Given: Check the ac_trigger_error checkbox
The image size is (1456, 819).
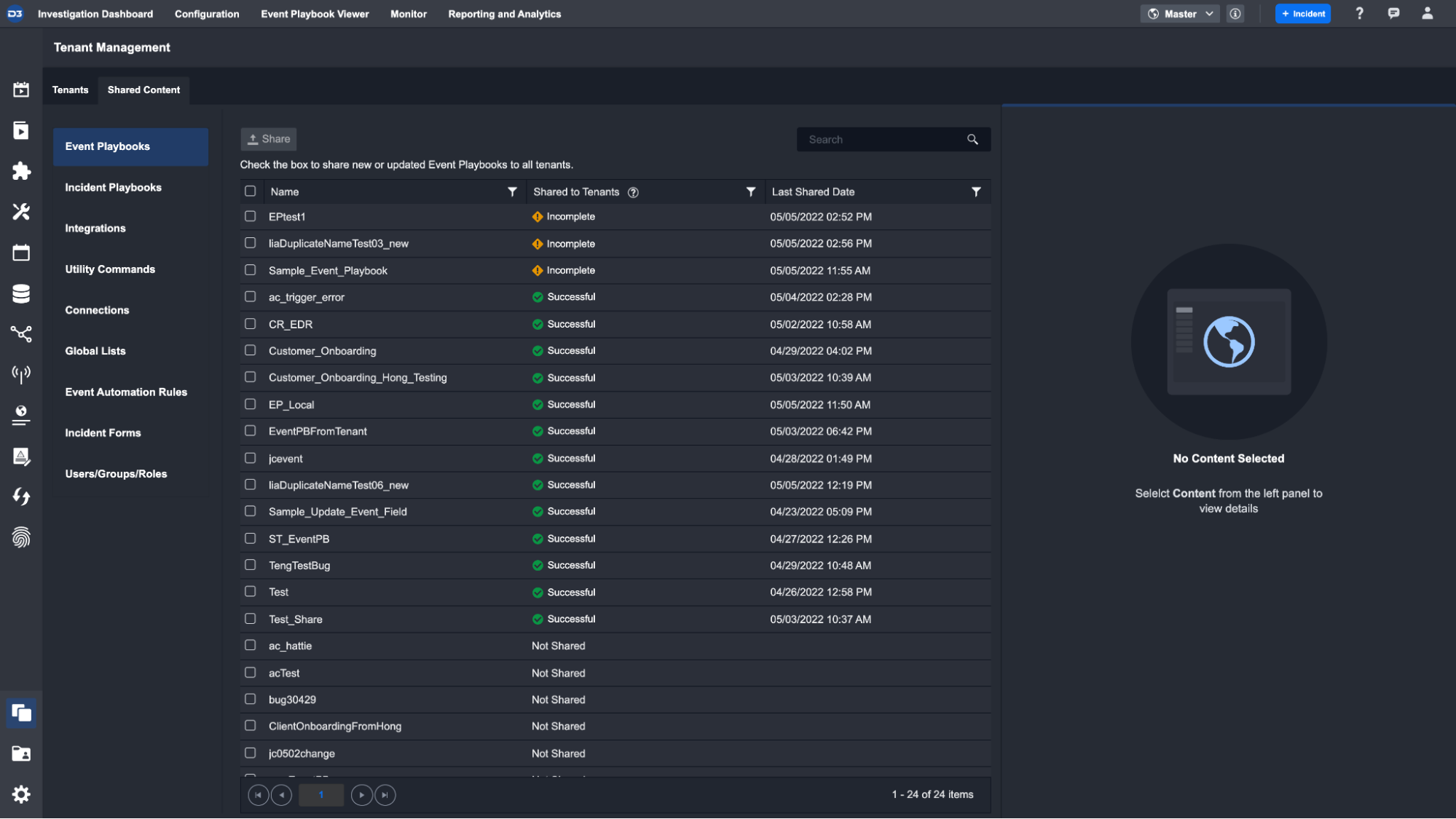Looking at the screenshot, I should click(251, 297).
